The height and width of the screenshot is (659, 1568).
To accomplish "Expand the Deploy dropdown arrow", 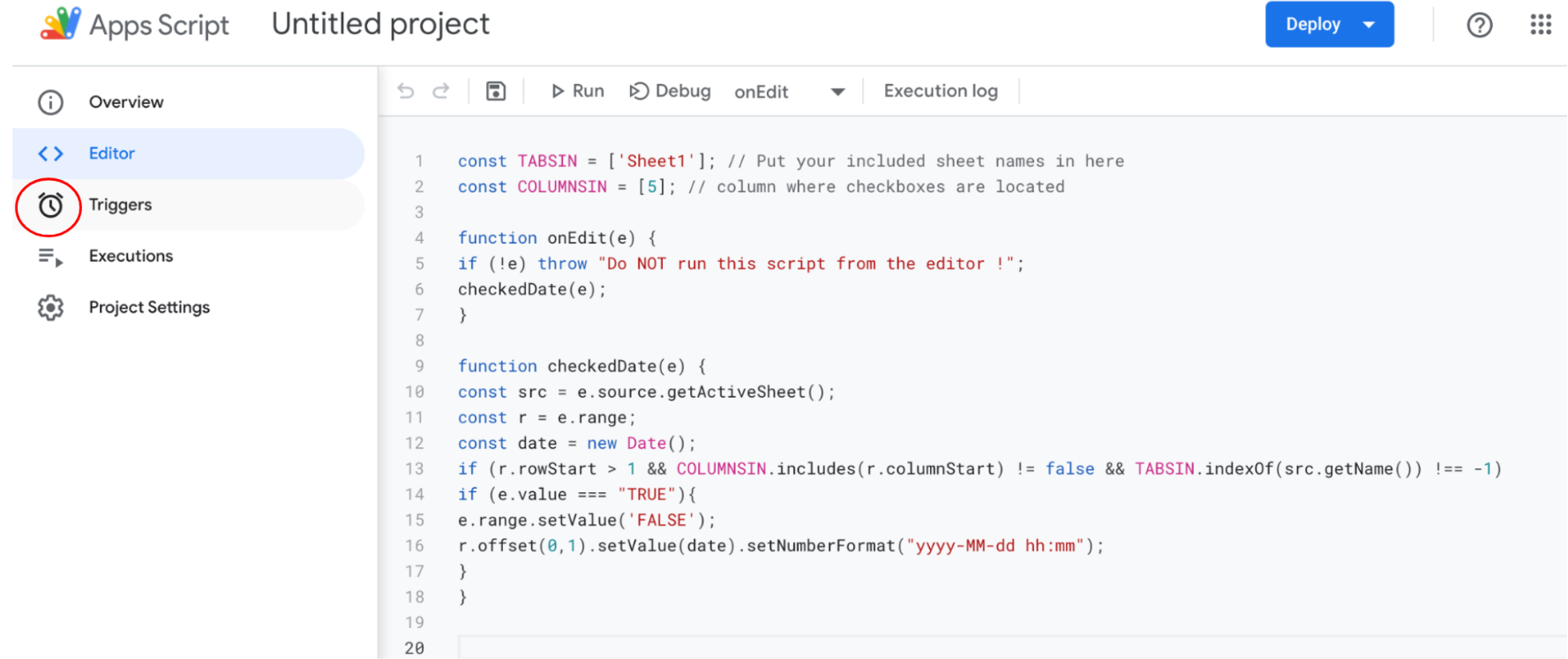I will 1369,25.
